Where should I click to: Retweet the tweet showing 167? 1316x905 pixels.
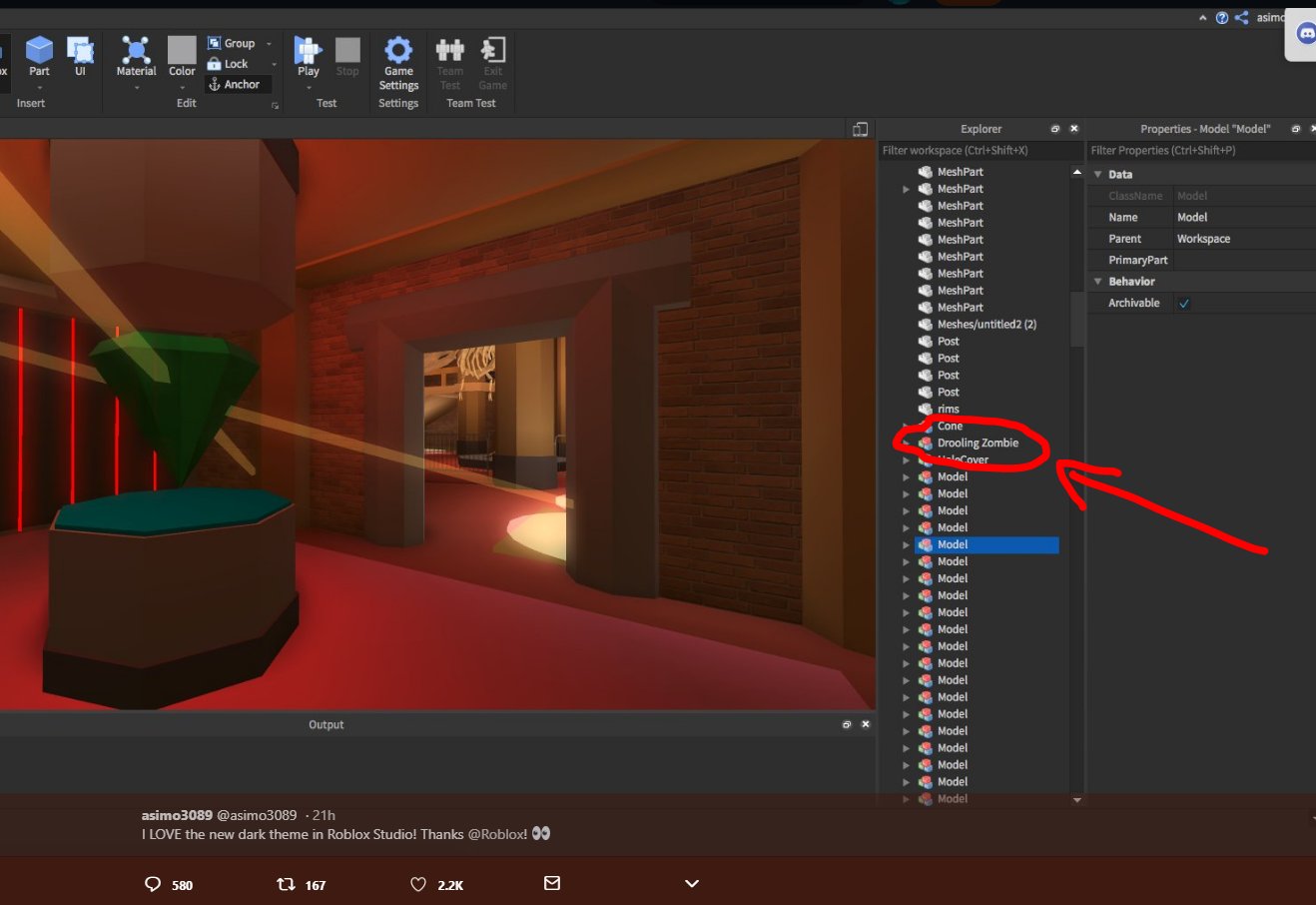coord(286,884)
